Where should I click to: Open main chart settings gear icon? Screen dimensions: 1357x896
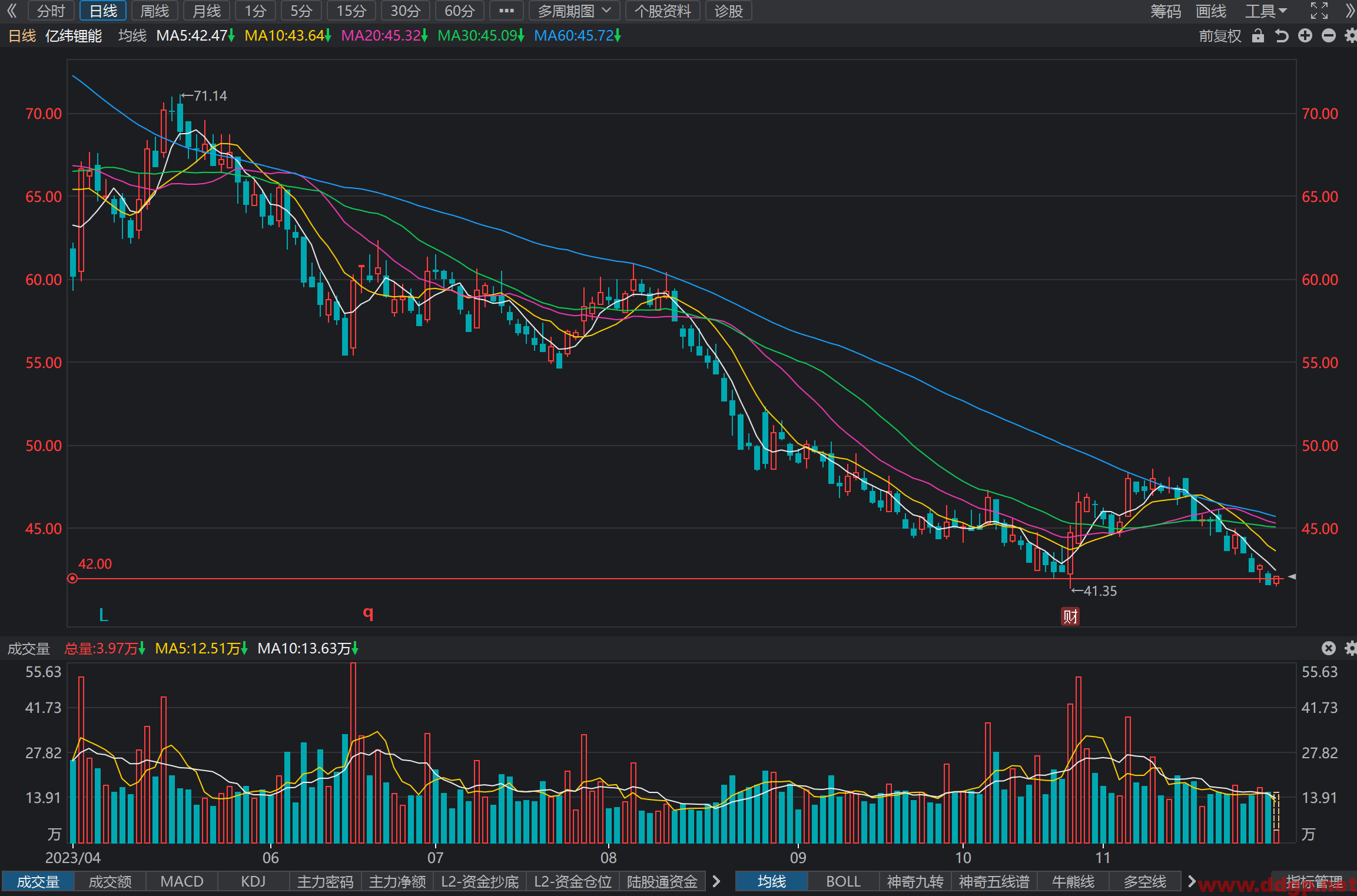coord(1351,36)
